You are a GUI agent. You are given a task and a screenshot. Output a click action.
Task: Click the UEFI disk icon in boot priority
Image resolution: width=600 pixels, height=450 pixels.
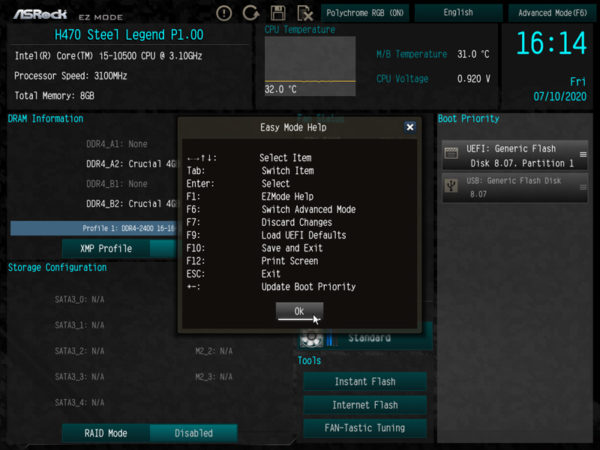(451, 153)
